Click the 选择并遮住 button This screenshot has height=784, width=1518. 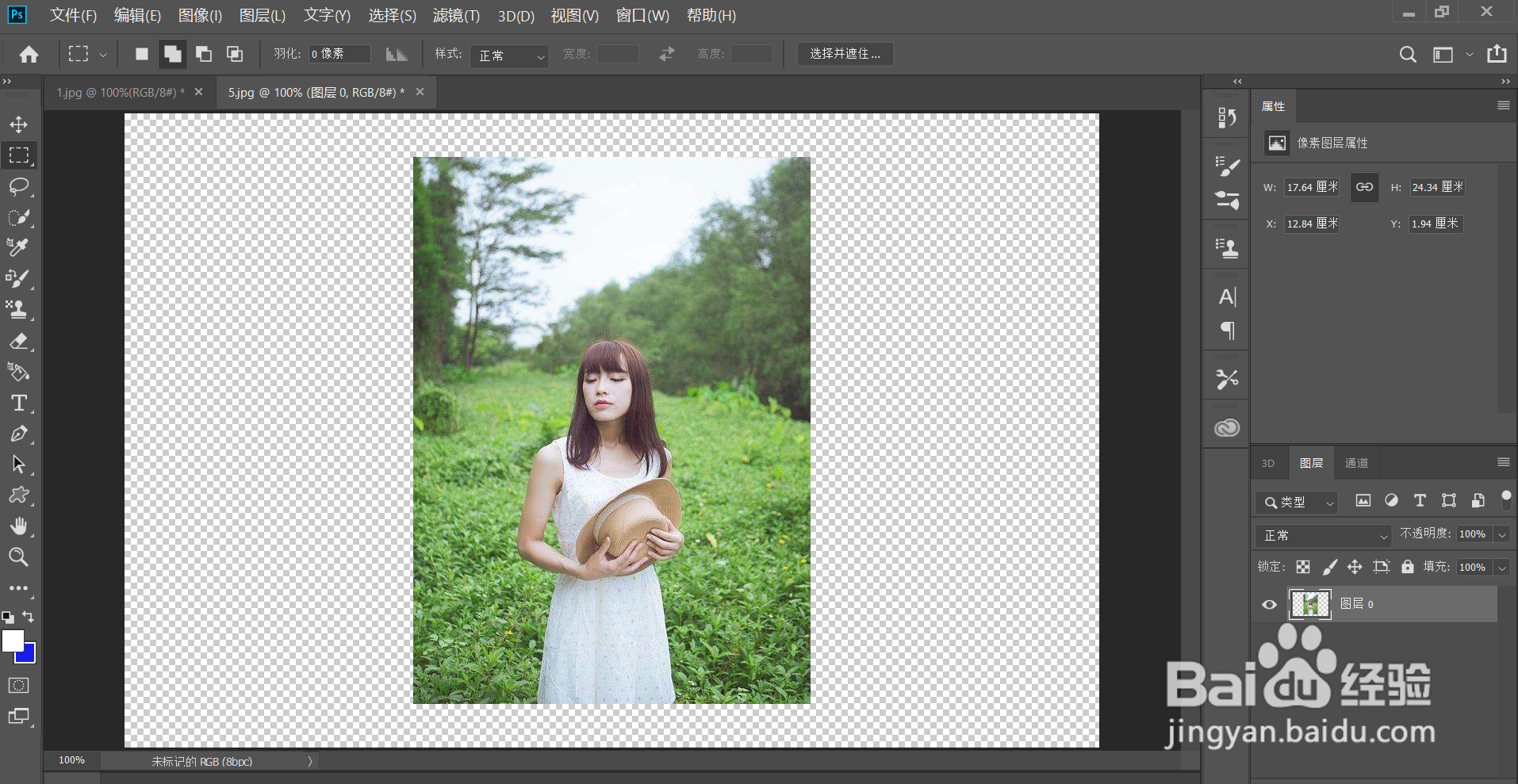(x=845, y=54)
